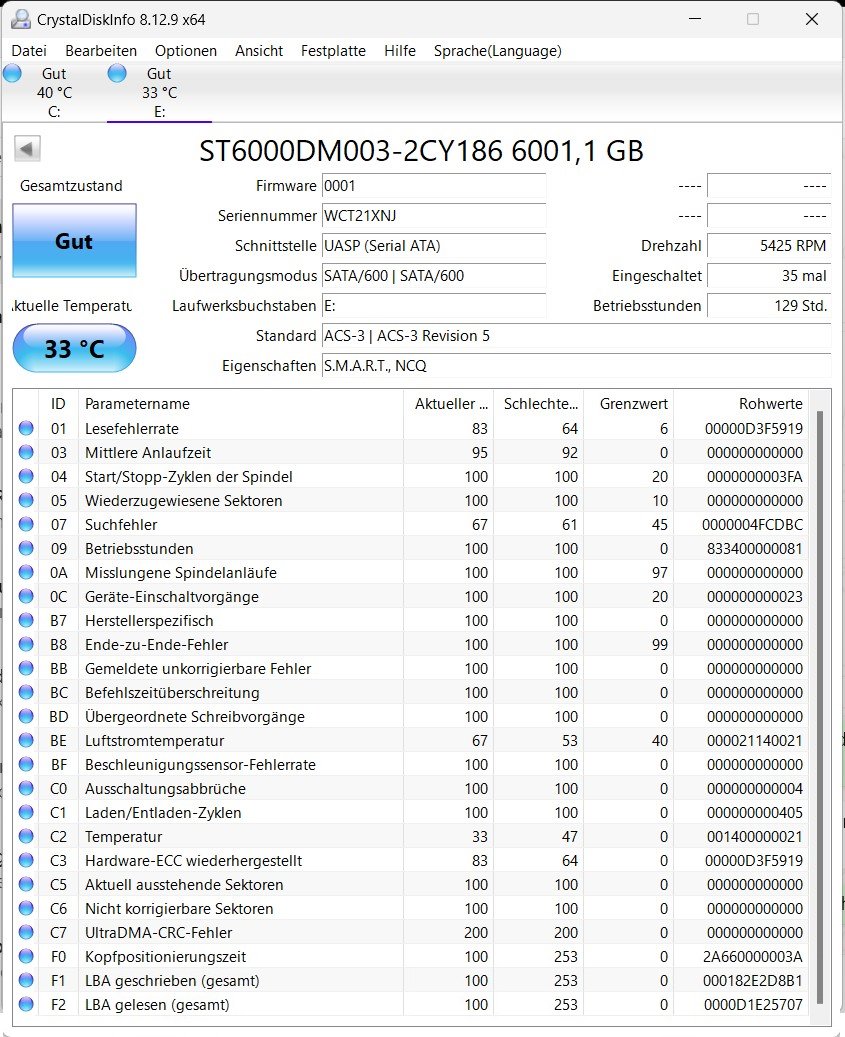Click the blue circle icon for drive E:
The height and width of the screenshot is (1037, 845).
116,72
